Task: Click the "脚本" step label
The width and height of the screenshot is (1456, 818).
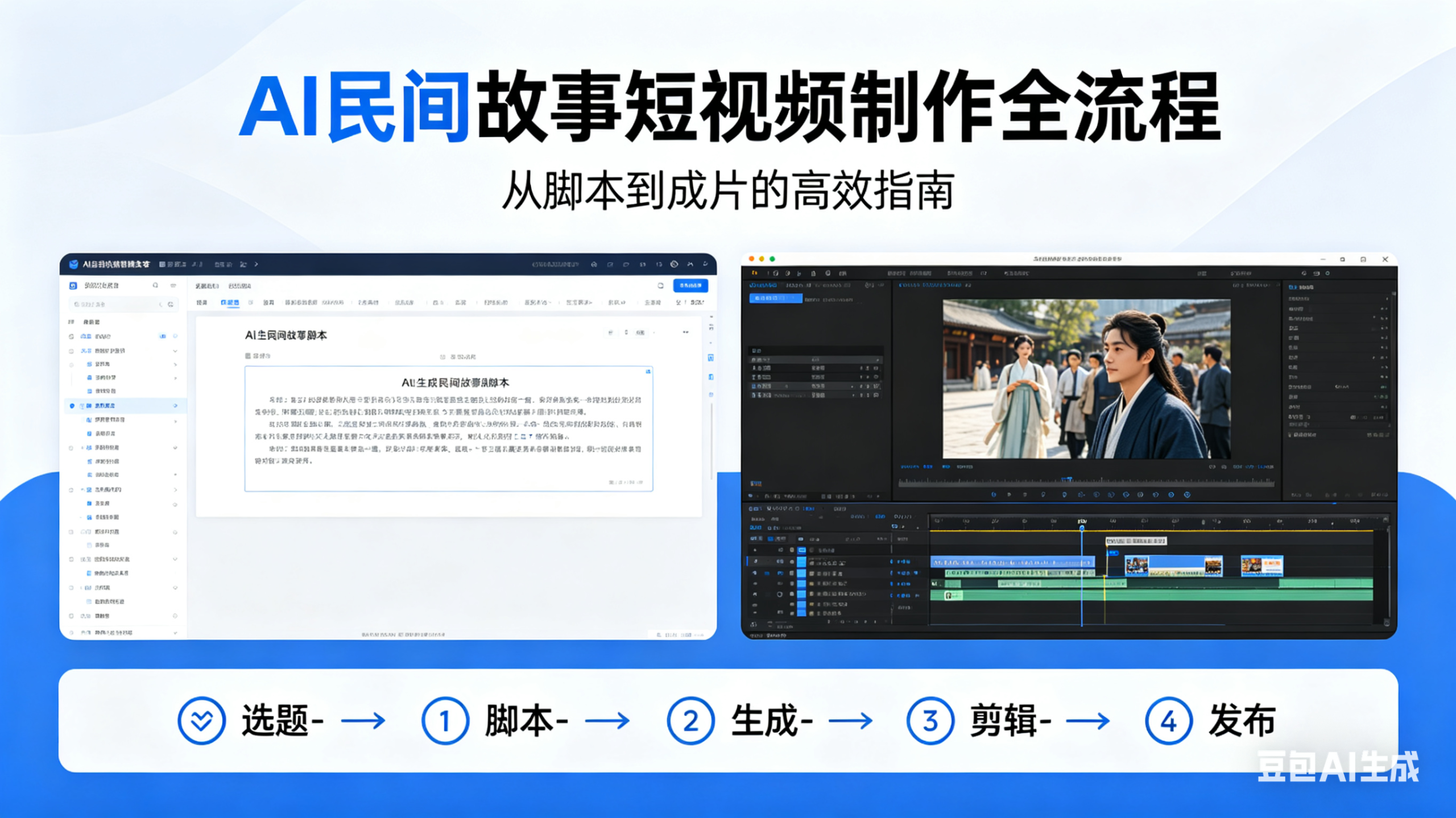Action: coord(519,720)
